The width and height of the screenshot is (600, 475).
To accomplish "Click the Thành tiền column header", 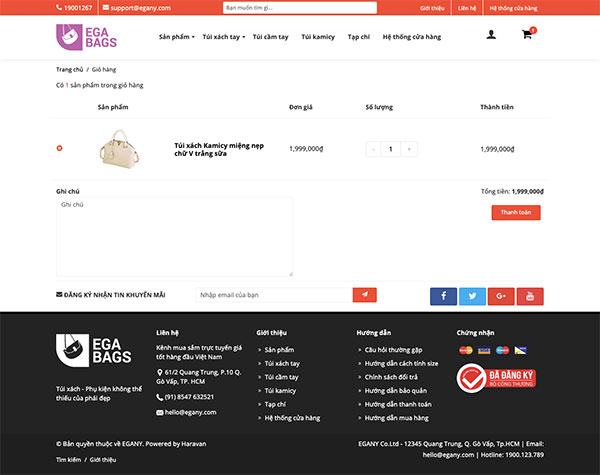I will click(497, 107).
